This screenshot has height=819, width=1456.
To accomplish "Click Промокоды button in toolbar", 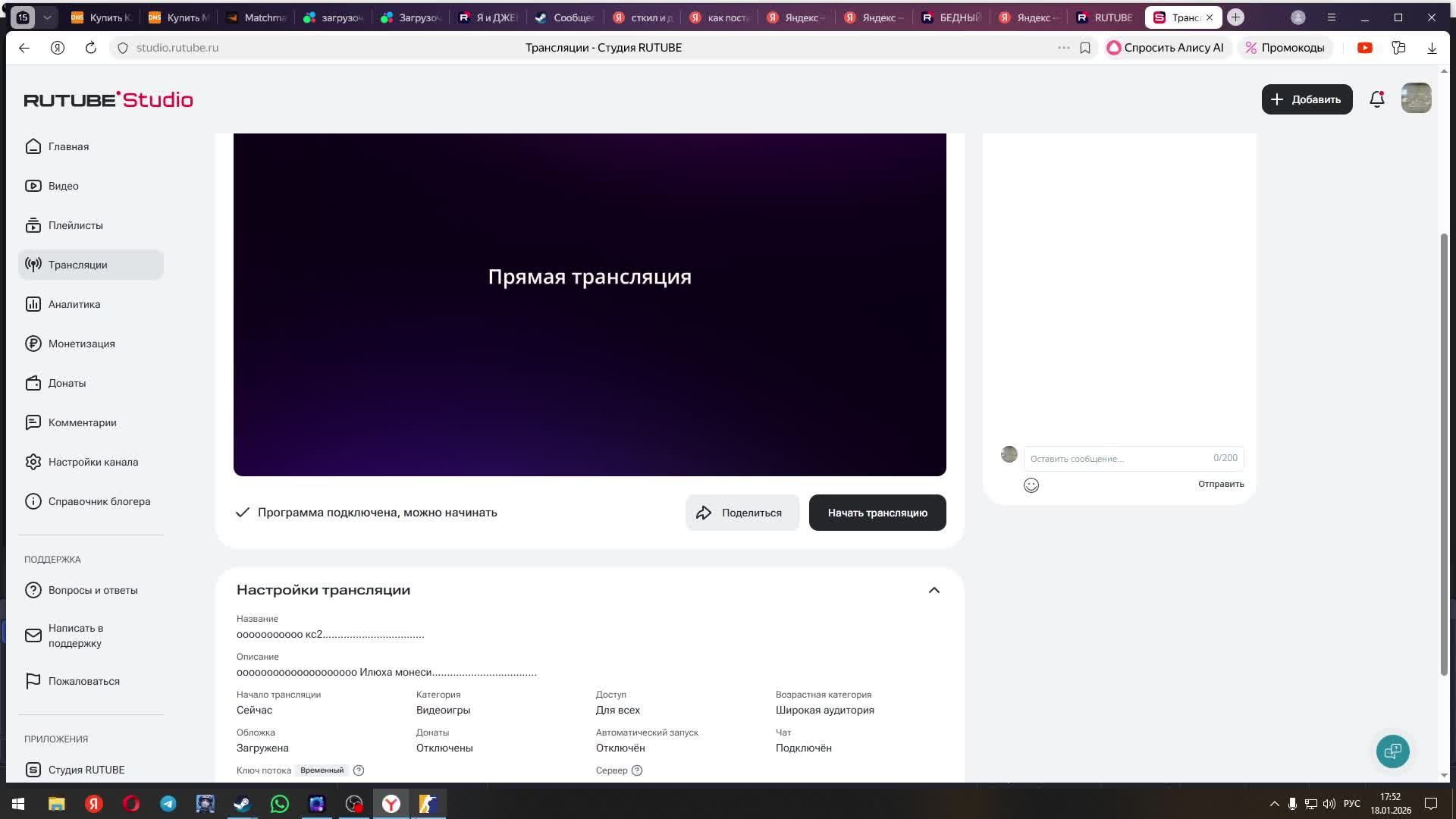I will pyautogui.click(x=1285, y=48).
